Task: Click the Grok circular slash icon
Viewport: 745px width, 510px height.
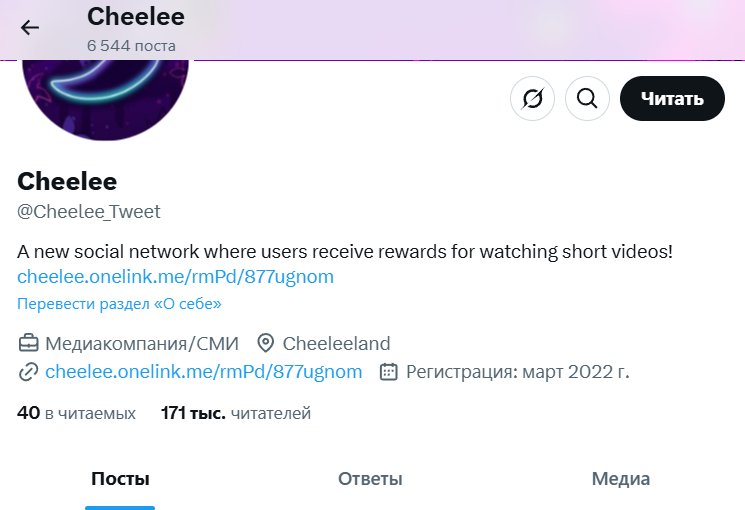Action: [x=532, y=98]
